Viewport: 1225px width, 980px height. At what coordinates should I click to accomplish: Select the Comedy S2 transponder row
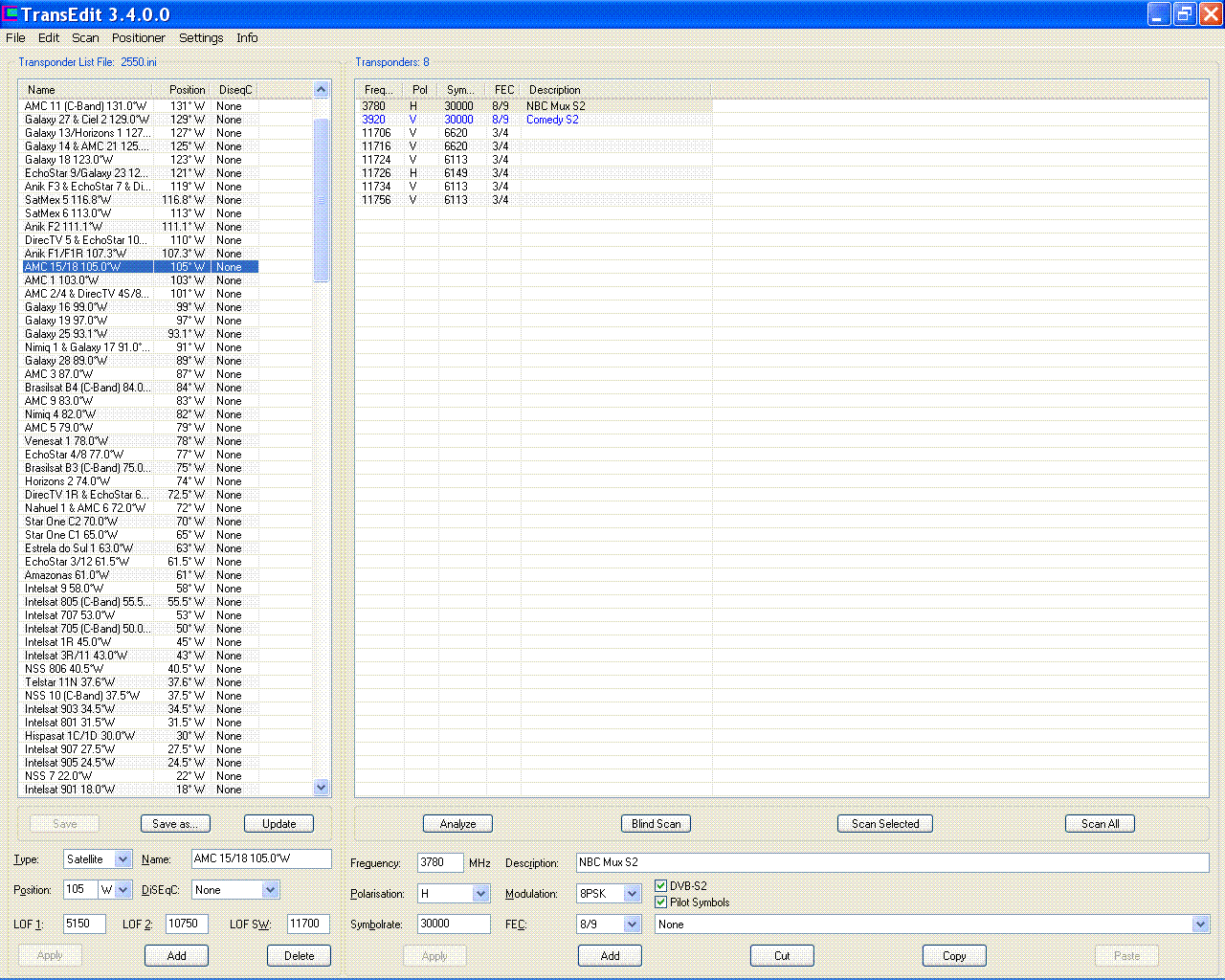click(x=552, y=120)
